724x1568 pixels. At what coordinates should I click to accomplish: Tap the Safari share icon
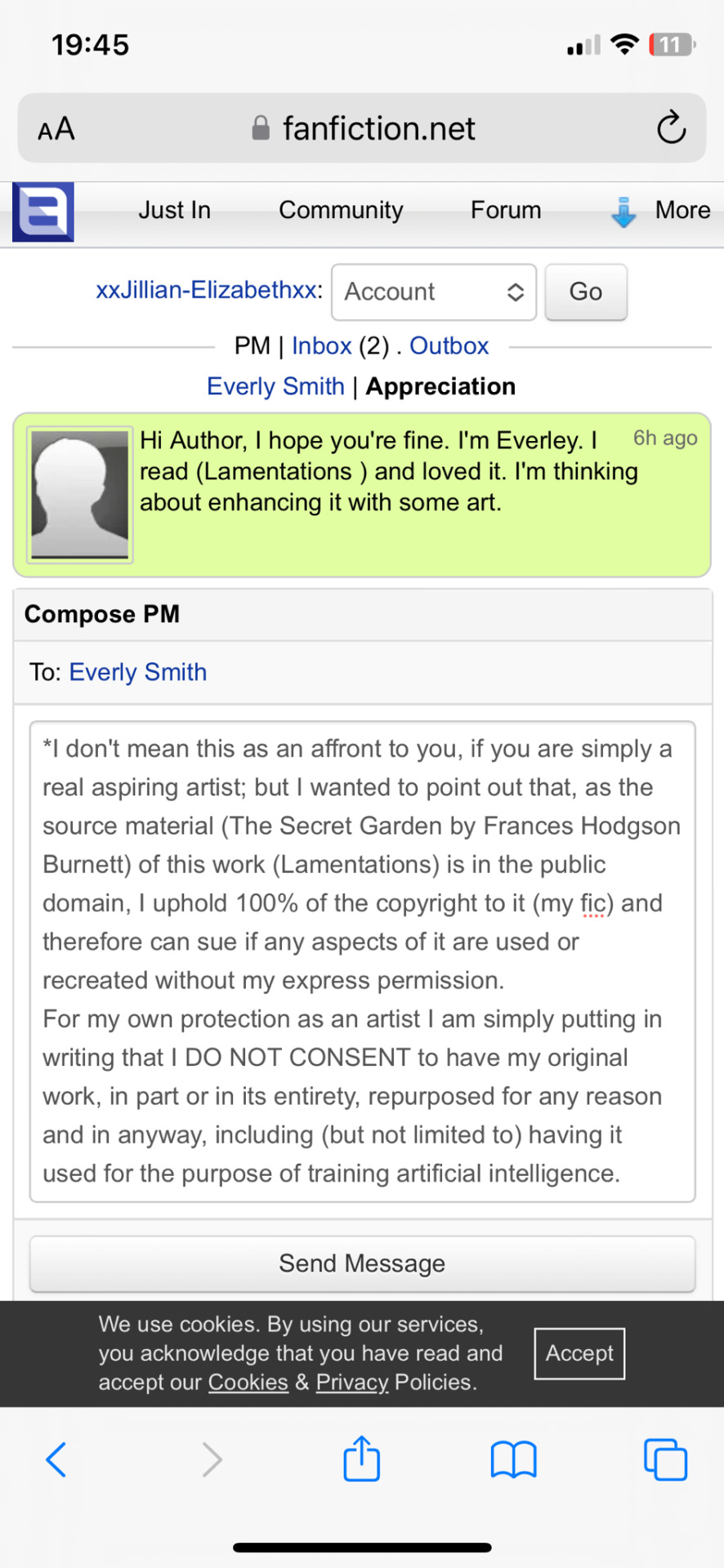tap(361, 1458)
